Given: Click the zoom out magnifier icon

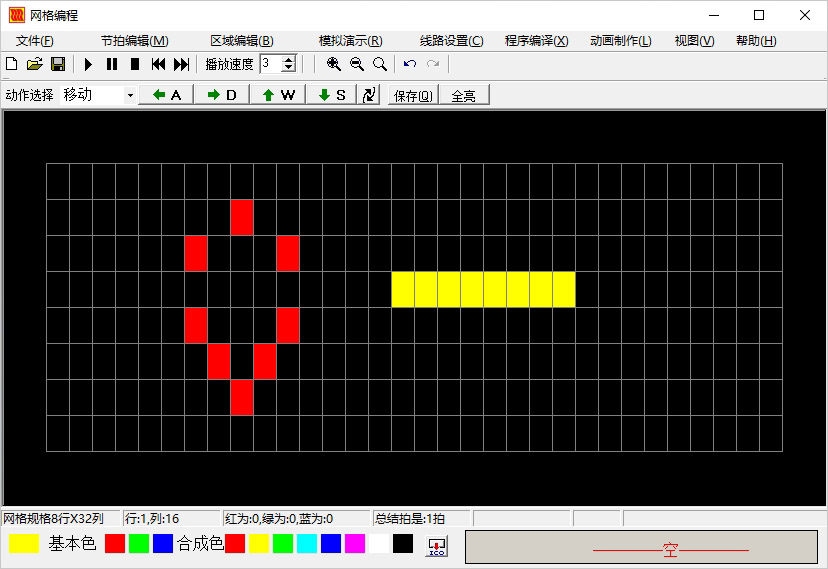Looking at the screenshot, I should tap(356, 64).
